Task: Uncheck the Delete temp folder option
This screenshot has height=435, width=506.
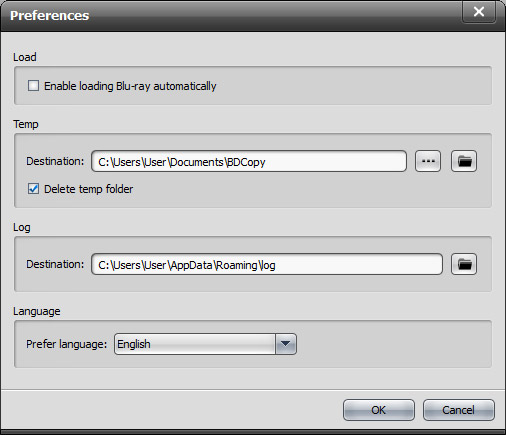Action: (x=33, y=189)
